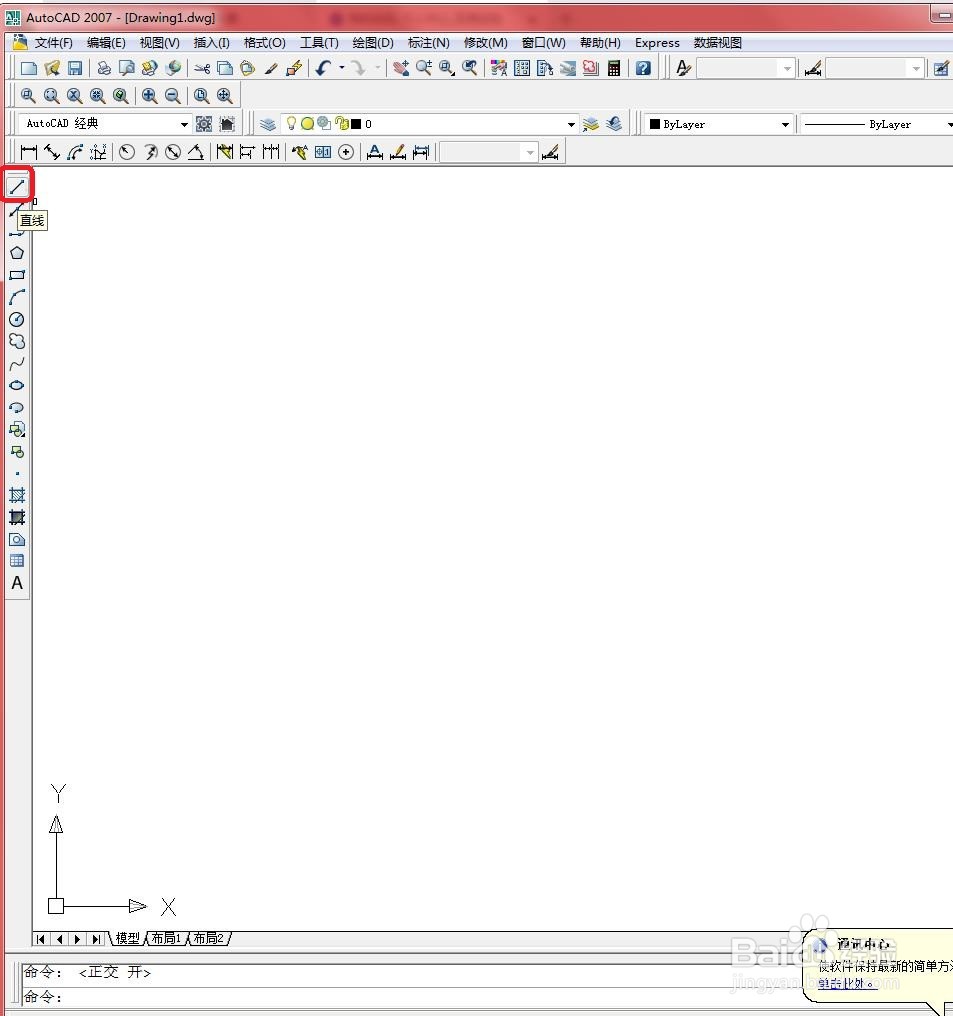Click the Insert Block tool
The image size is (953, 1016).
point(17,430)
